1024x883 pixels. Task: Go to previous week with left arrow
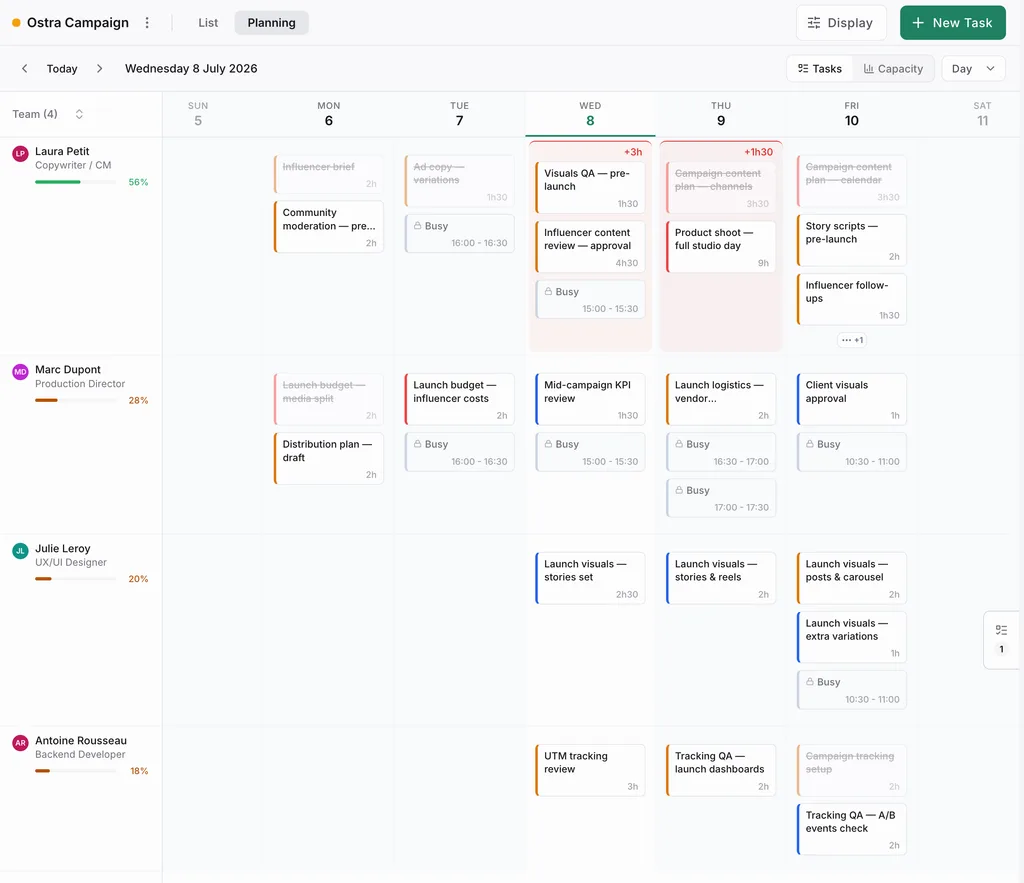click(x=24, y=69)
